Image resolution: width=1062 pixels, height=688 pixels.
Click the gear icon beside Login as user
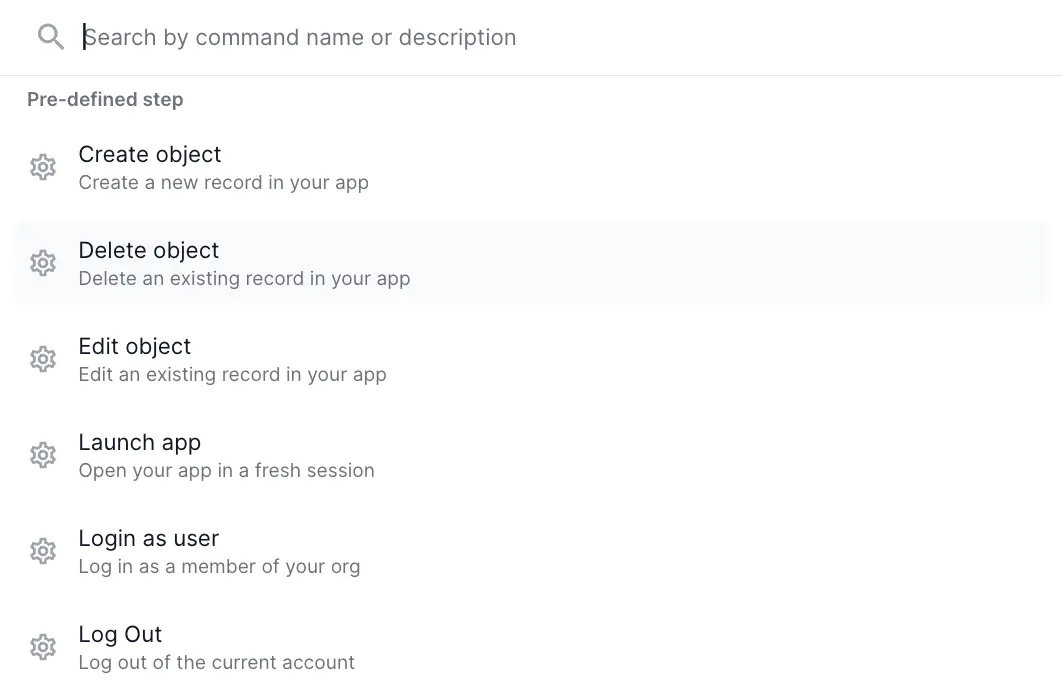[43, 551]
